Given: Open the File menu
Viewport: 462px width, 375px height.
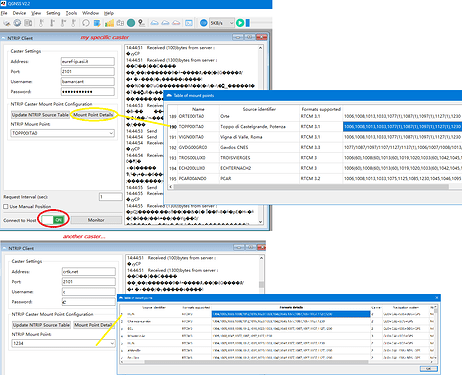Looking at the screenshot, I should click(4, 13).
